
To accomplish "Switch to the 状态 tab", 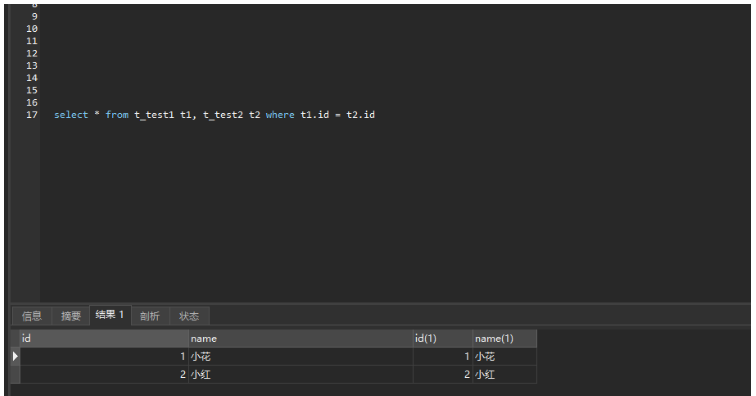I will [x=189, y=316].
